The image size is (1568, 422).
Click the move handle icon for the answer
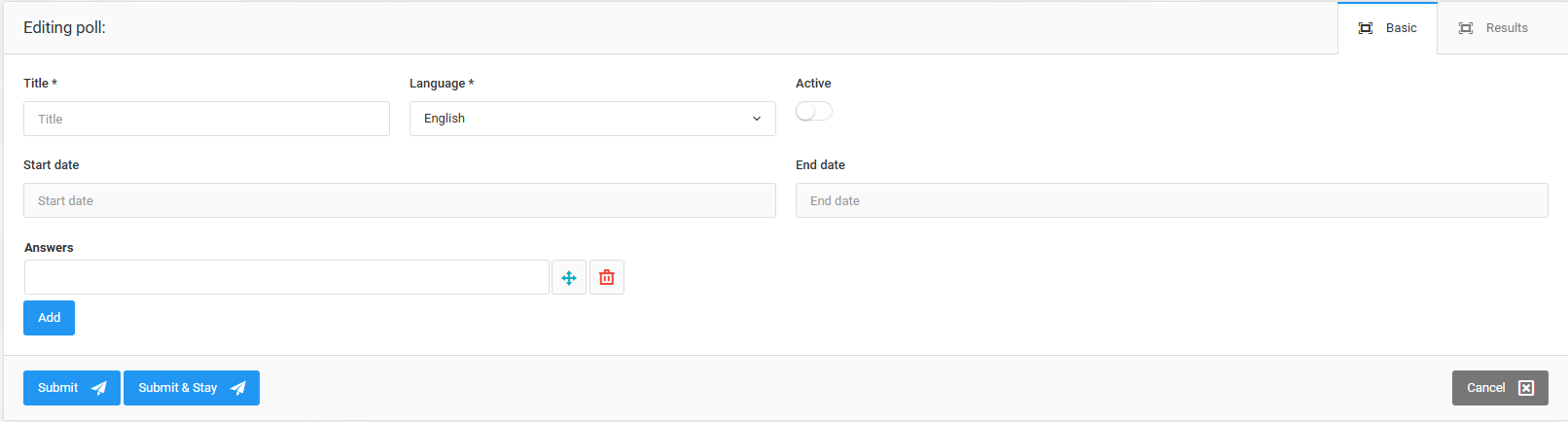[569, 278]
